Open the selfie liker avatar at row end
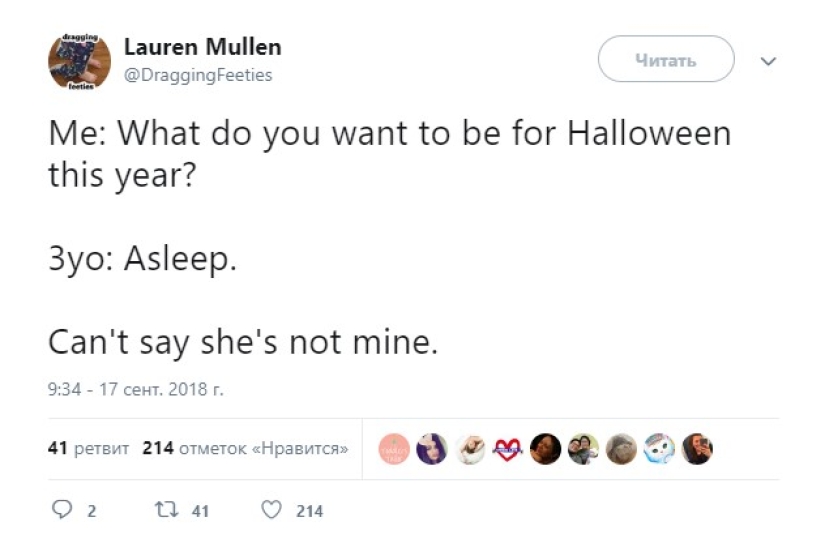 click(697, 449)
